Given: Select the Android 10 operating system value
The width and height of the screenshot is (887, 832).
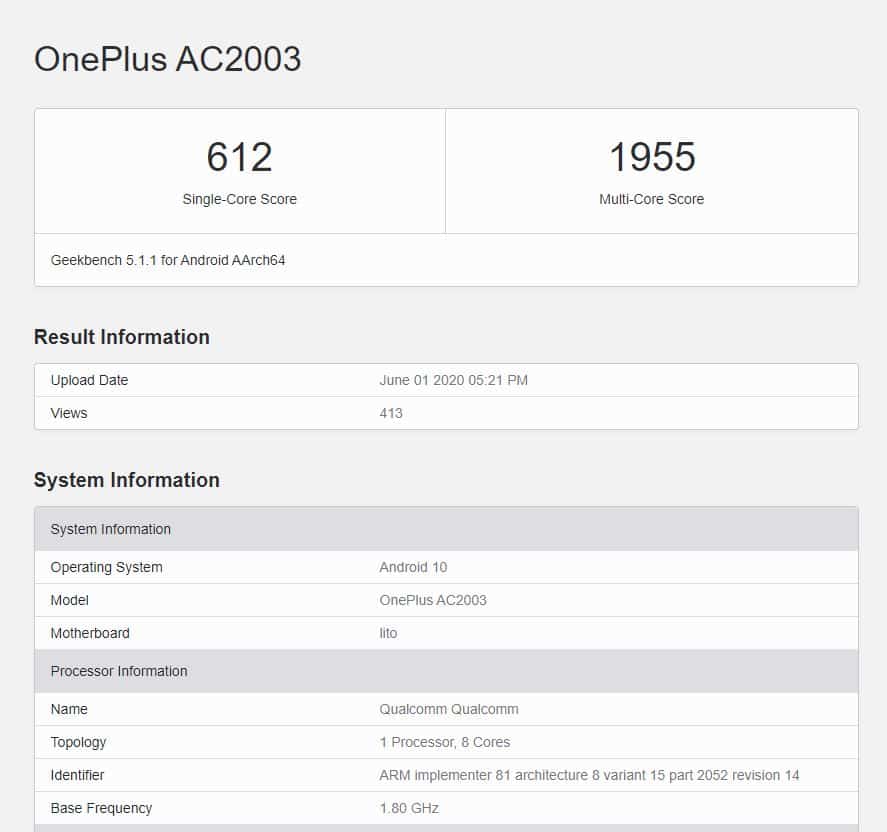Looking at the screenshot, I should 413,567.
